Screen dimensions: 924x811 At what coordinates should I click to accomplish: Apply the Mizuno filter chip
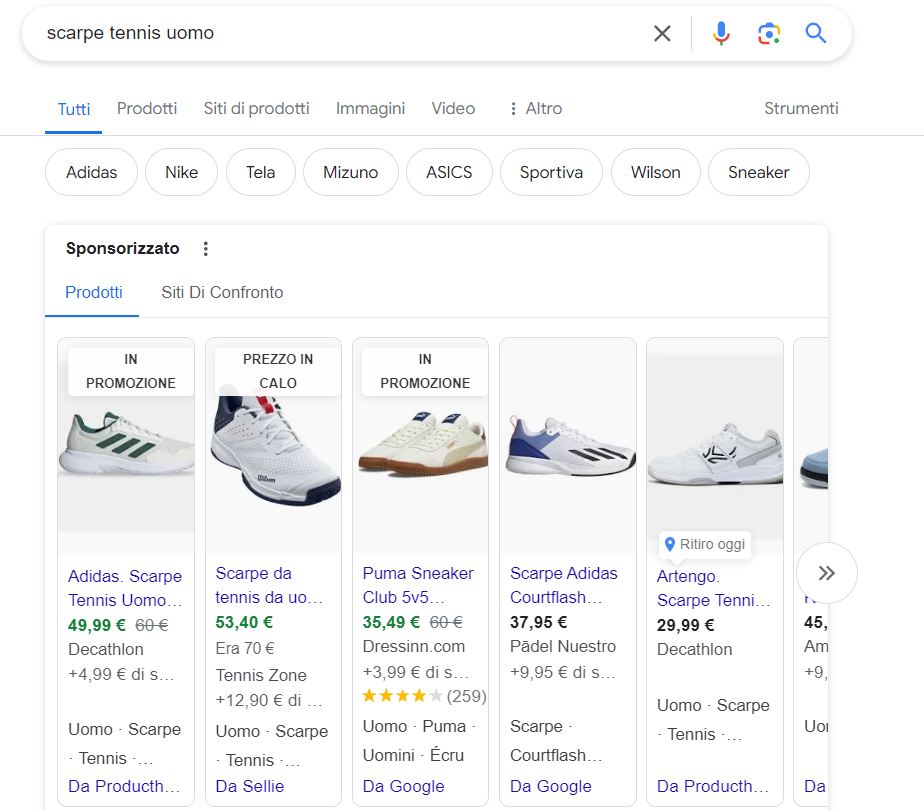tap(350, 172)
